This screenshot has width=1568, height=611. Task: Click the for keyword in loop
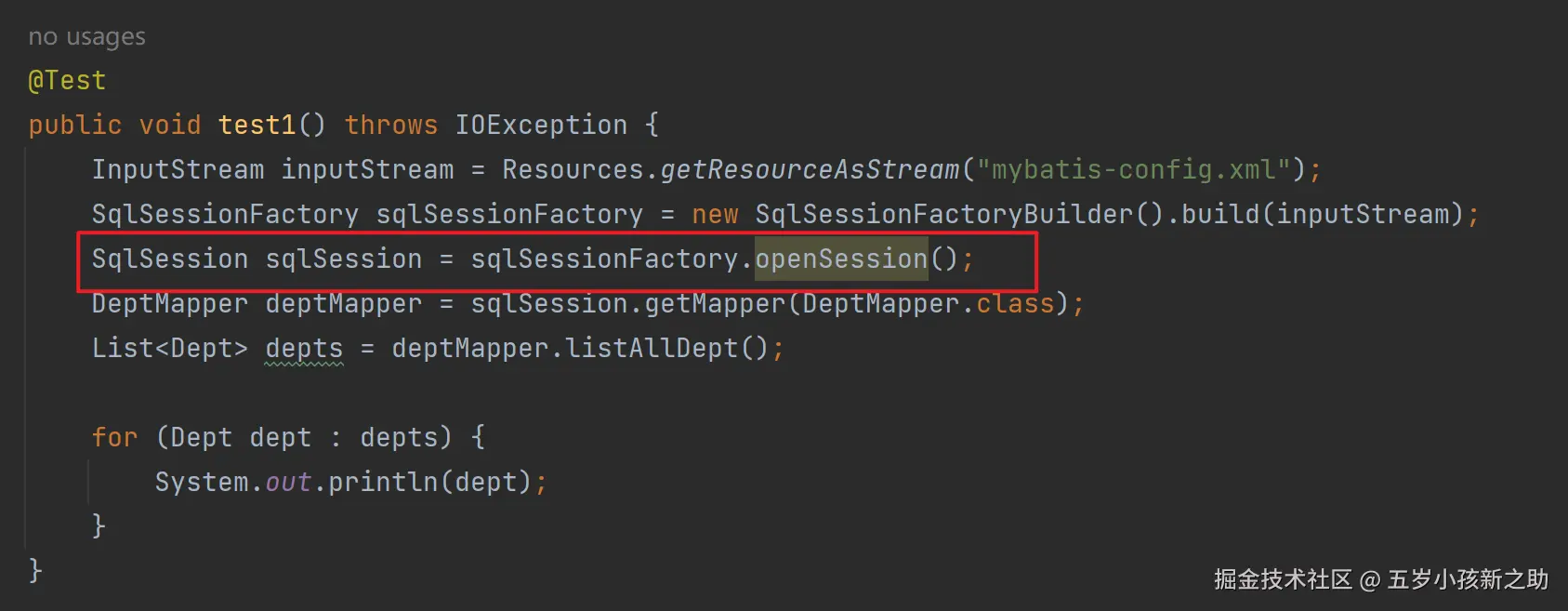pyautogui.click(x=114, y=437)
